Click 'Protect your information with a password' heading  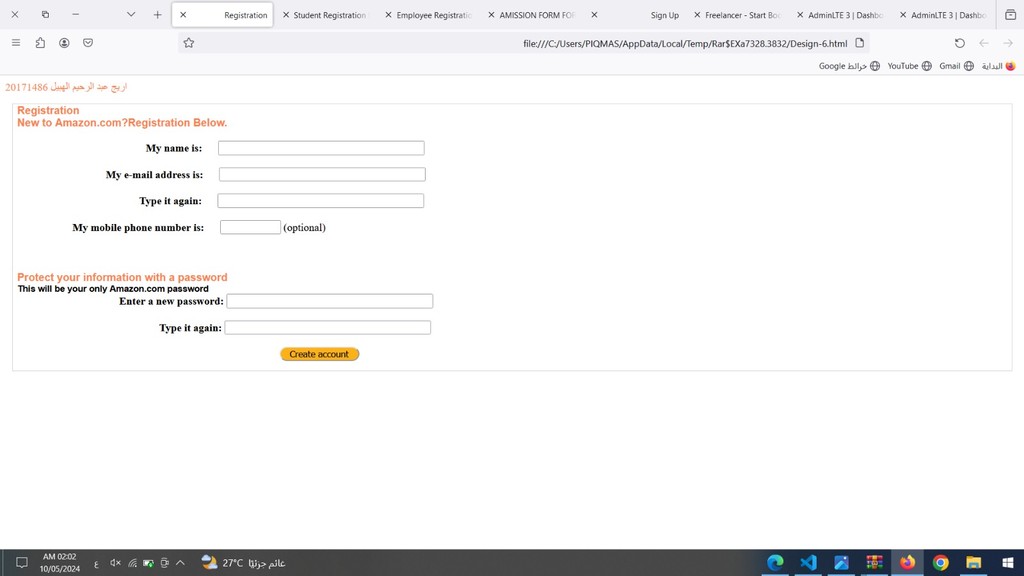click(x=122, y=277)
